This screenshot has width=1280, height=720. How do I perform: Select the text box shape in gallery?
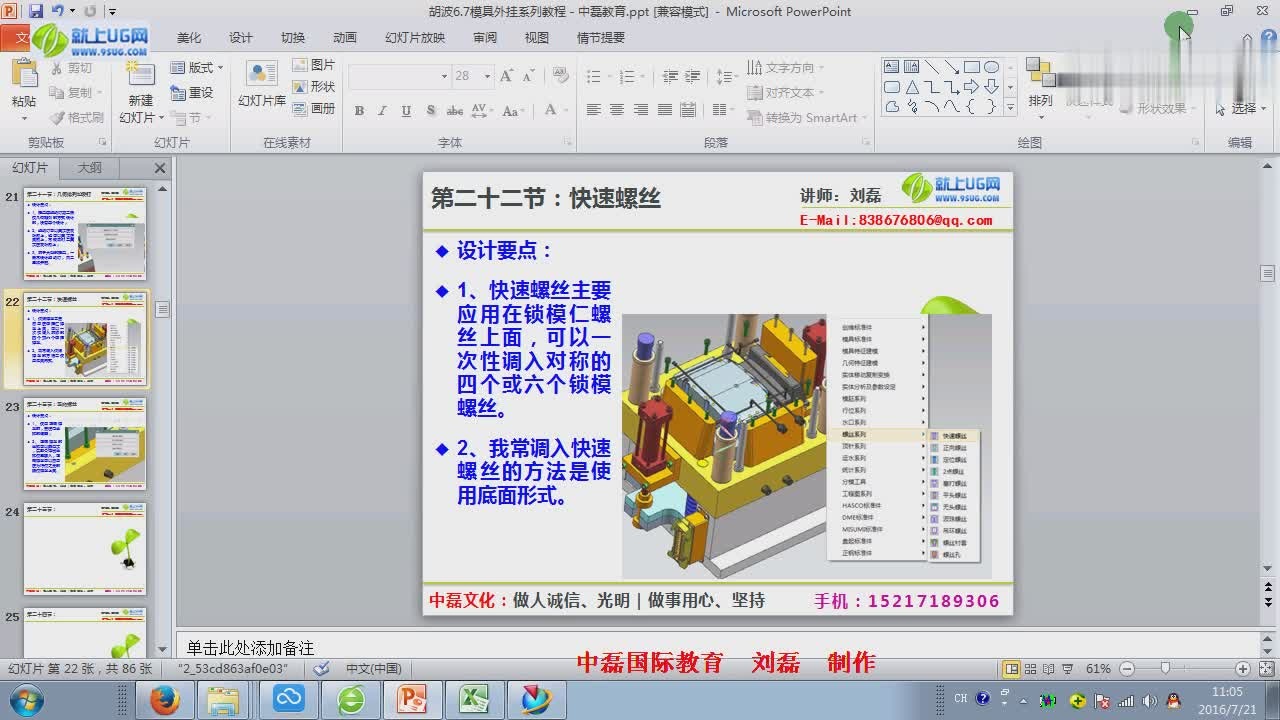891,67
